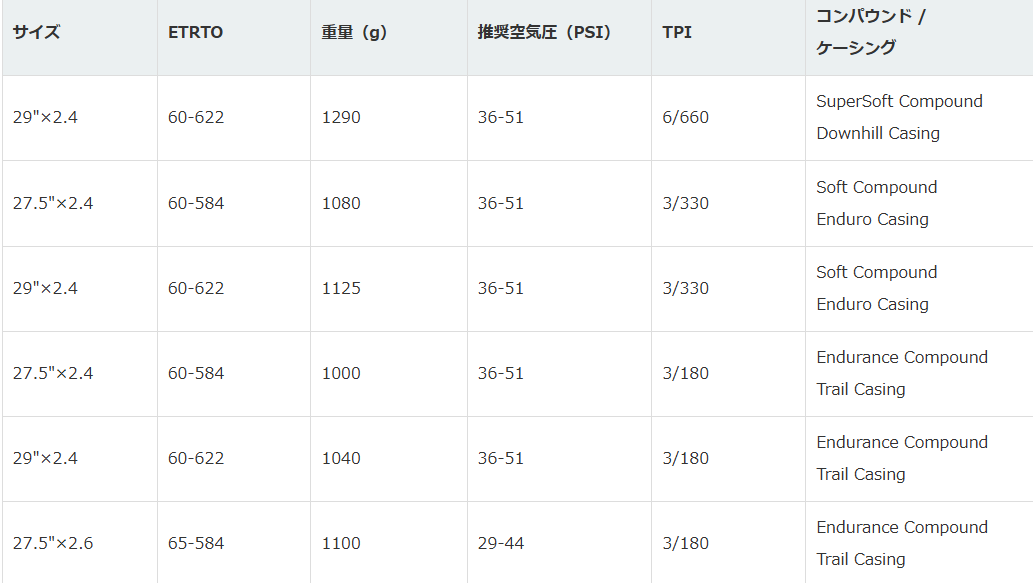1033x583 pixels.
Task: Select the 1040 weight cell
Action: [341, 458]
